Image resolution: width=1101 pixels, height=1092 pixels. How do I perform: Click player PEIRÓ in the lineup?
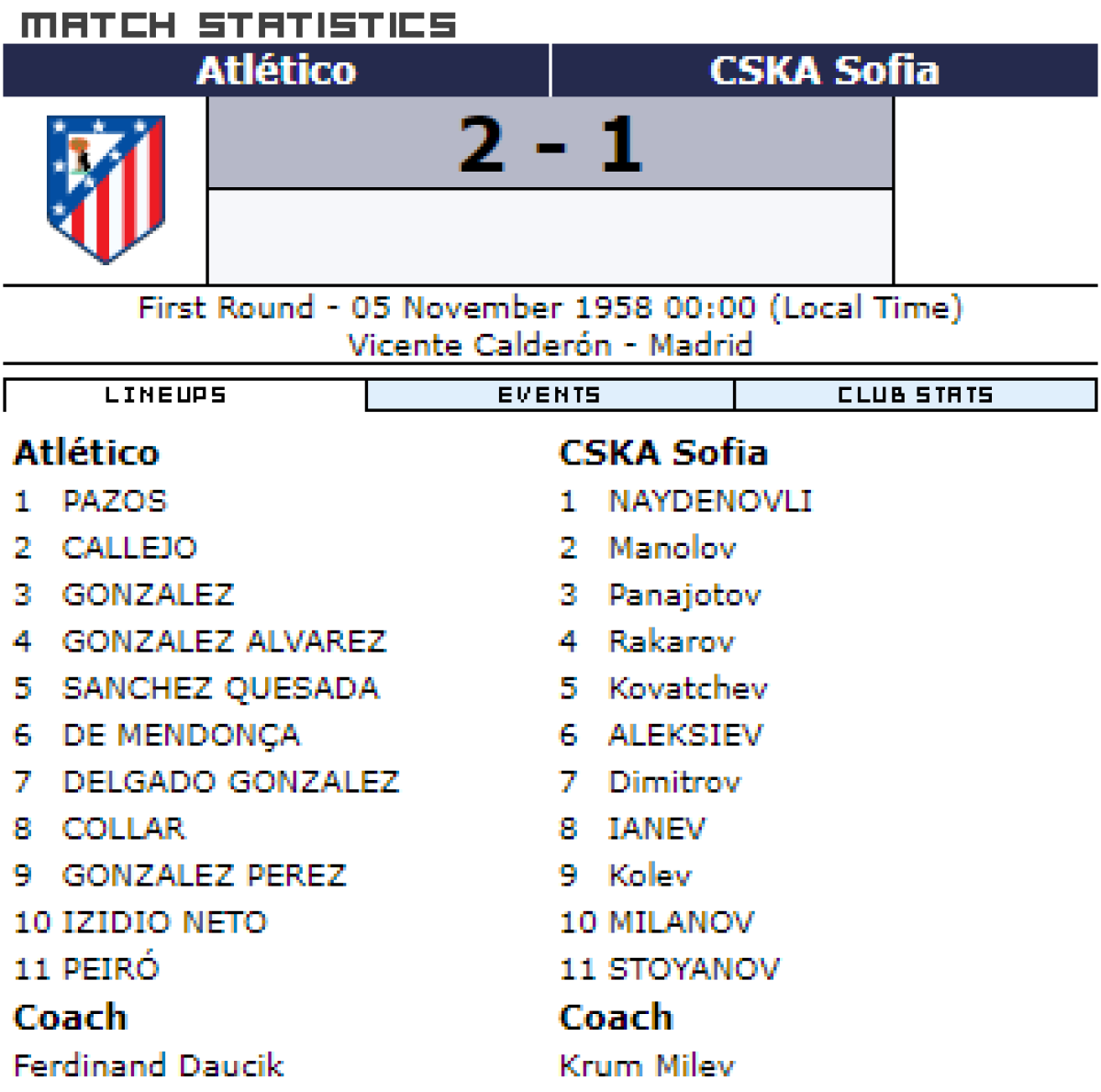pyautogui.click(x=111, y=969)
